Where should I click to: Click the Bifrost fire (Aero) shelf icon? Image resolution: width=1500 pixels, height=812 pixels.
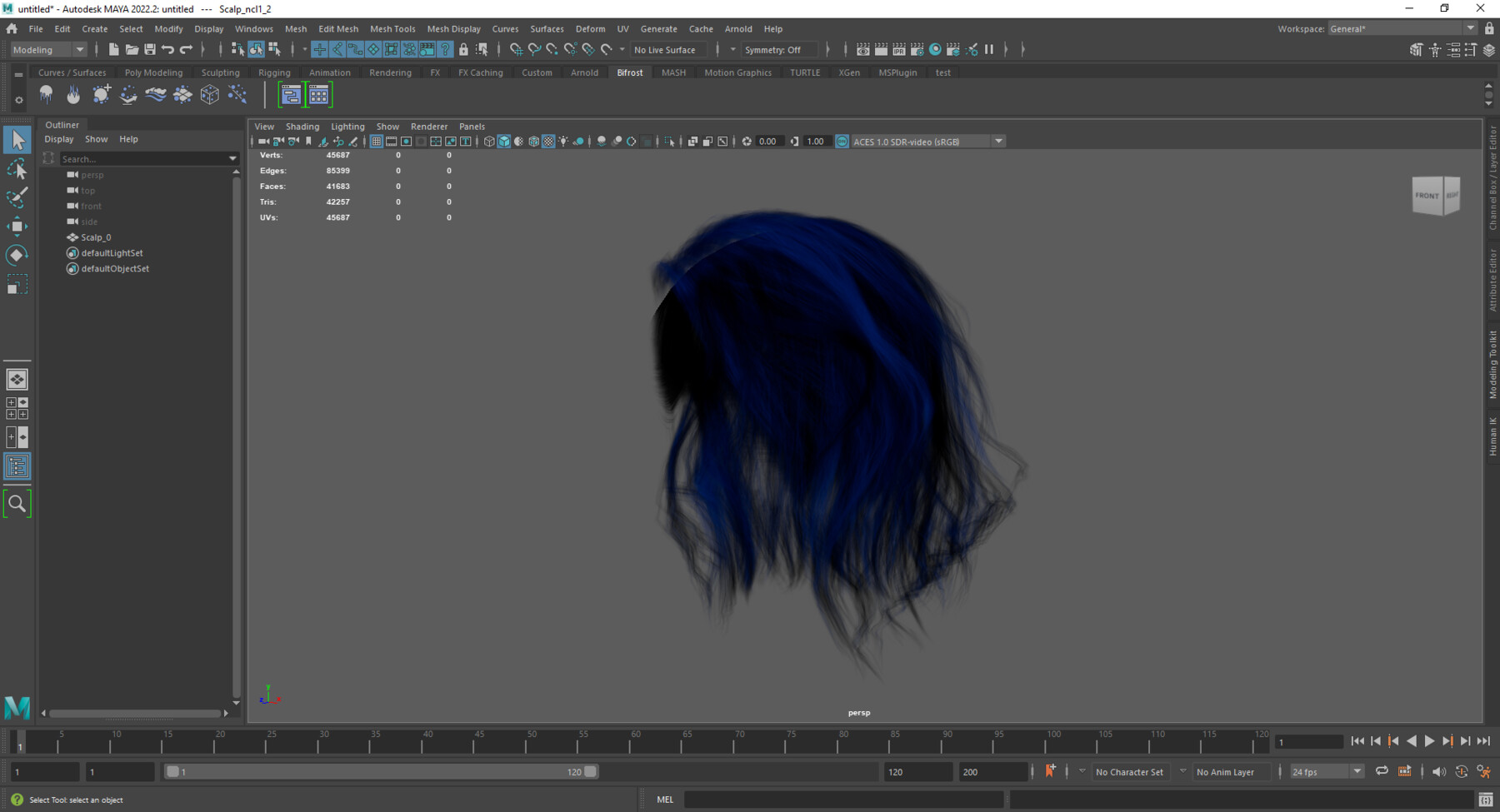tap(74, 95)
